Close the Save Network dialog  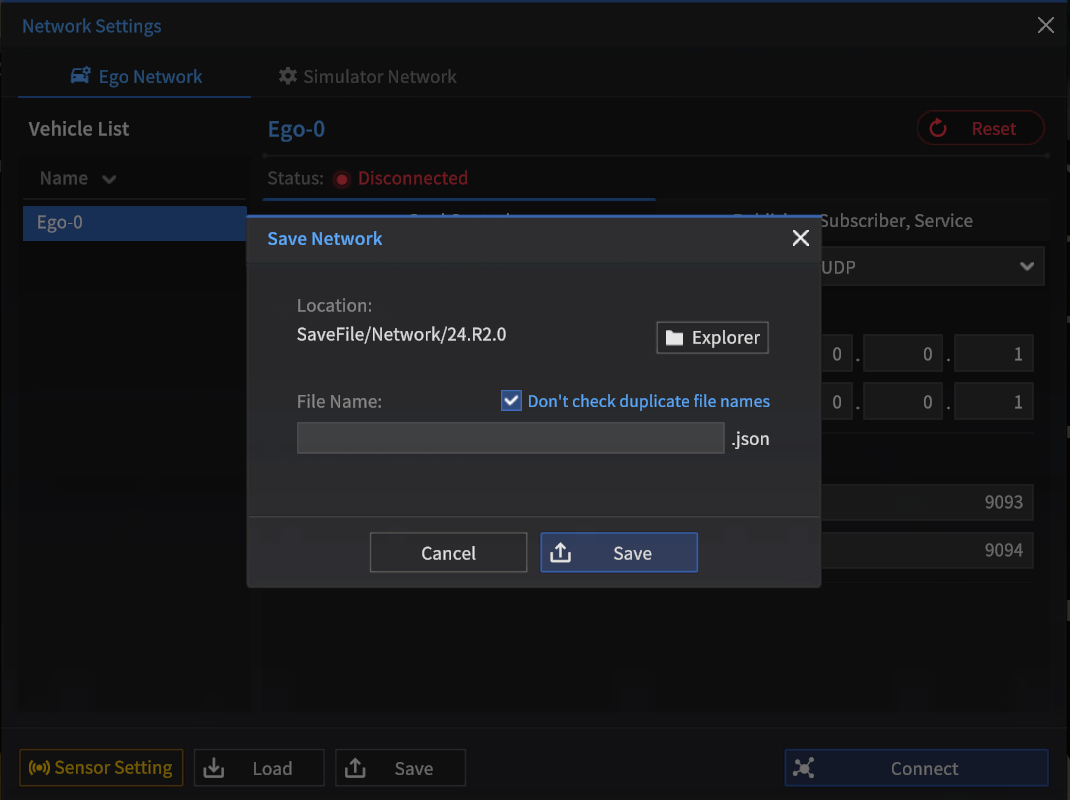click(800, 238)
